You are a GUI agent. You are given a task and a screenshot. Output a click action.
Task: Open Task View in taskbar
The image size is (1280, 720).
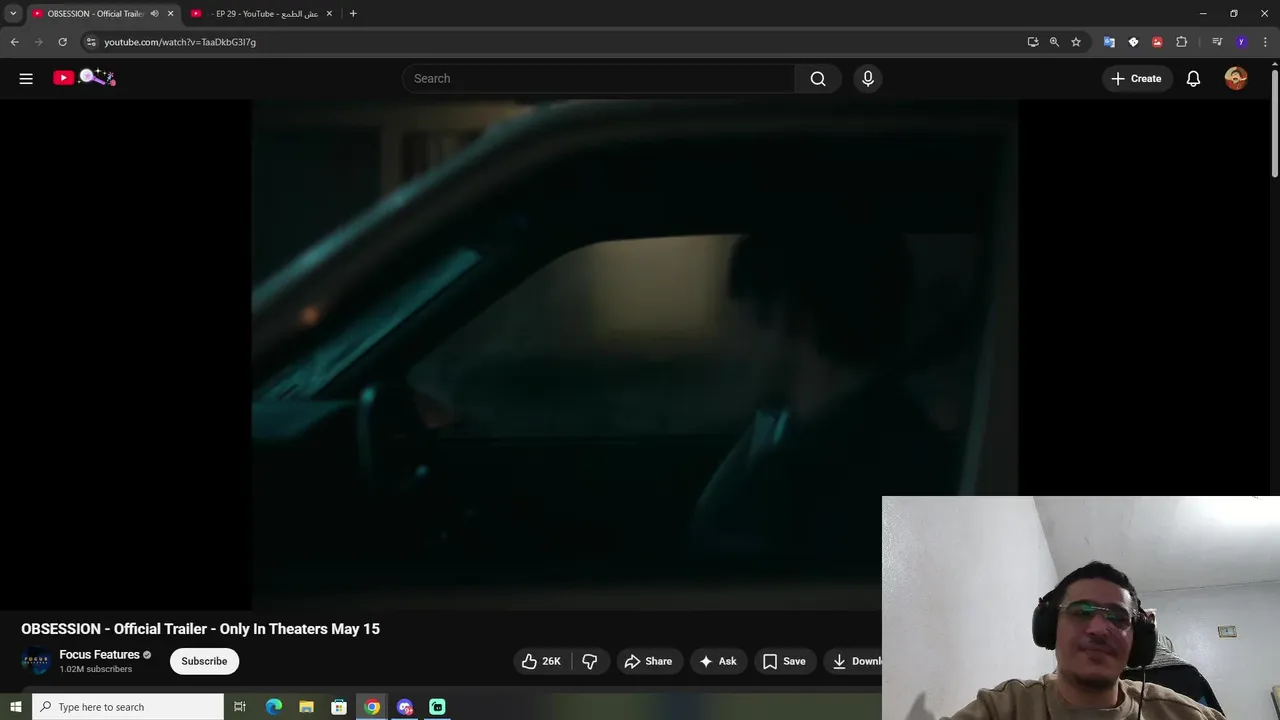[240, 707]
